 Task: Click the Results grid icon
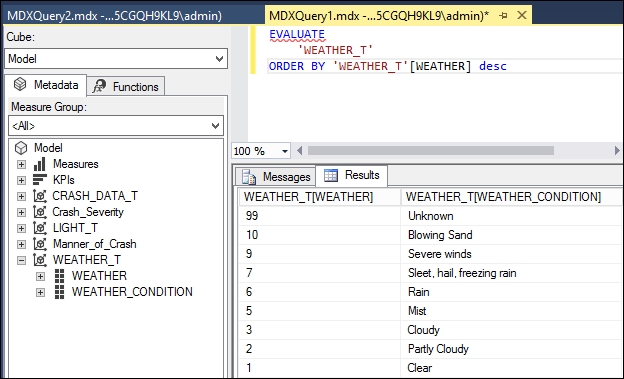(x=331, y=175)
